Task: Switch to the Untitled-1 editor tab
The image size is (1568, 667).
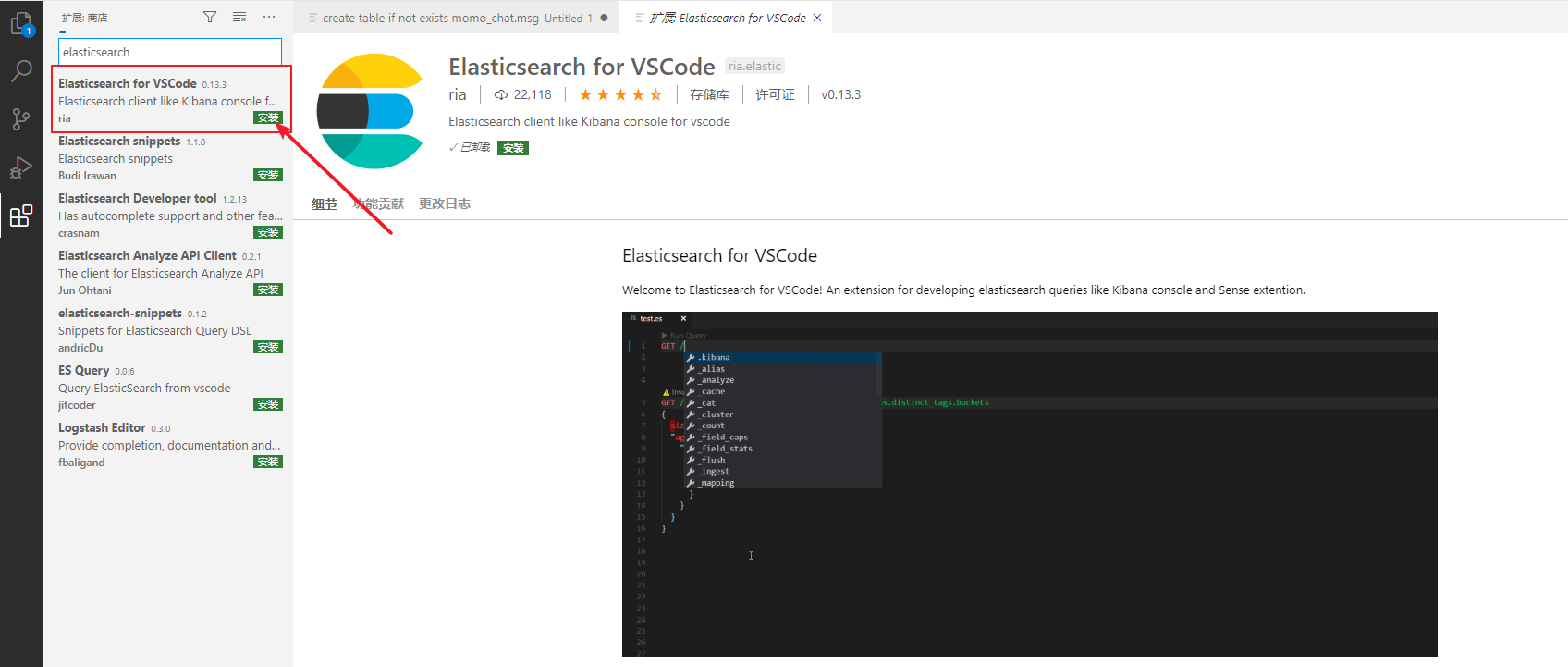Action: (x=457, y=18)
